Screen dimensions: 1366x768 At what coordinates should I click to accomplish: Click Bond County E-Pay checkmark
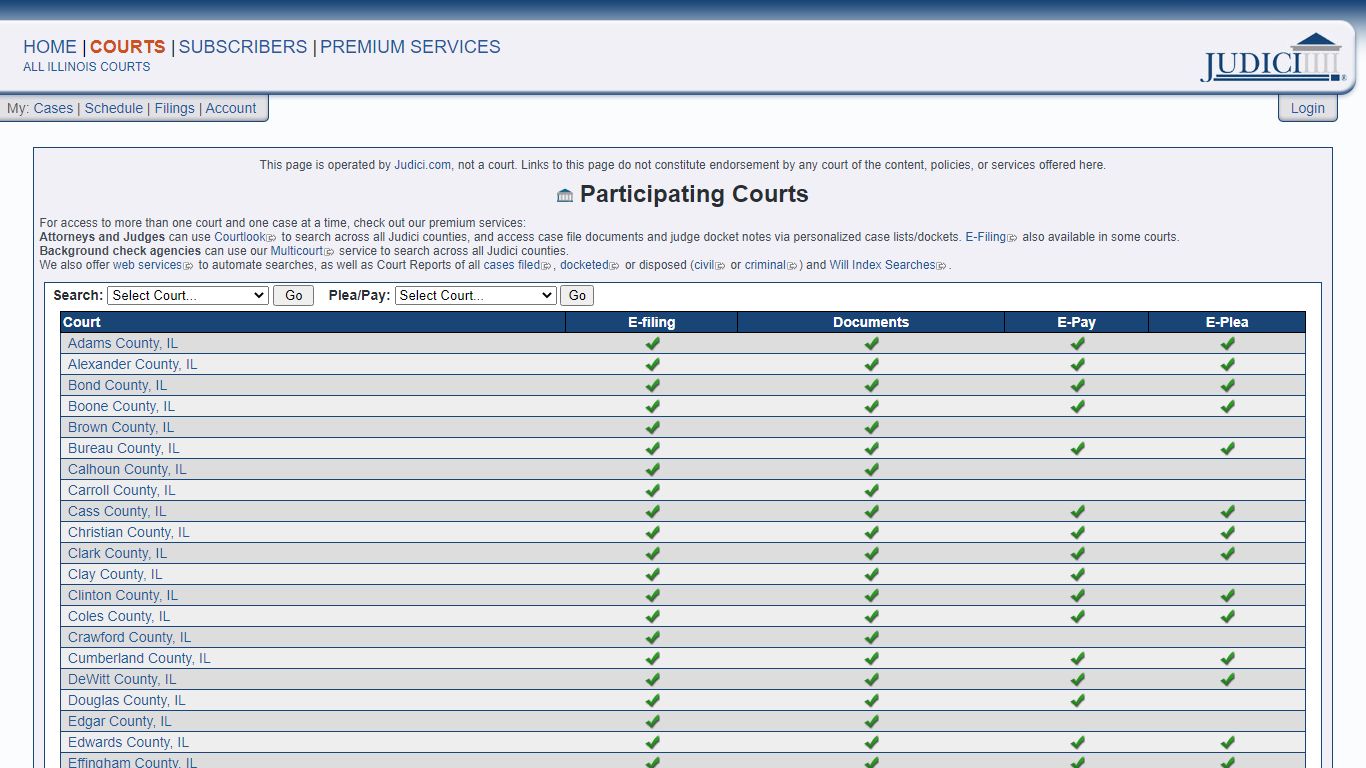point(1077,385)
